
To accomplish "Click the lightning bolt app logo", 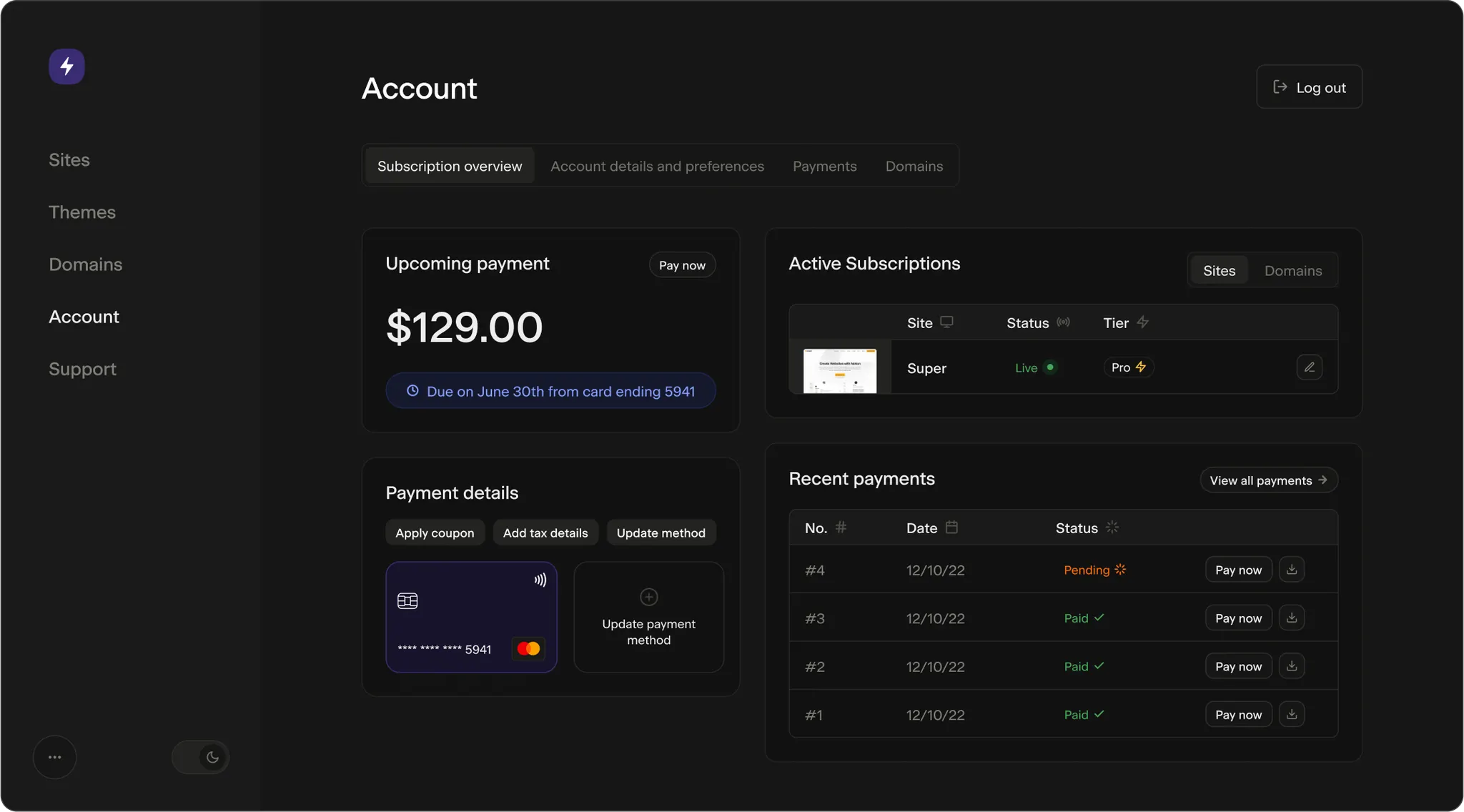I will click(66, 66).
